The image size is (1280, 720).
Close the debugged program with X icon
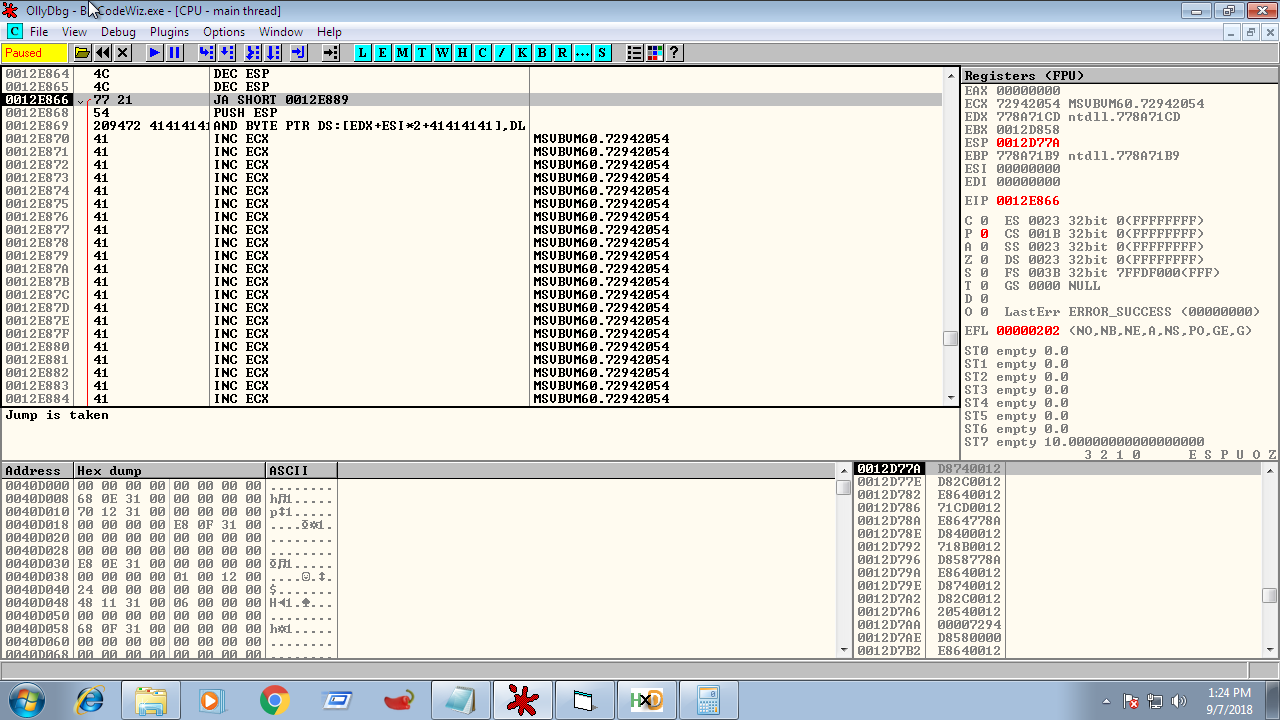coord(123,53)
